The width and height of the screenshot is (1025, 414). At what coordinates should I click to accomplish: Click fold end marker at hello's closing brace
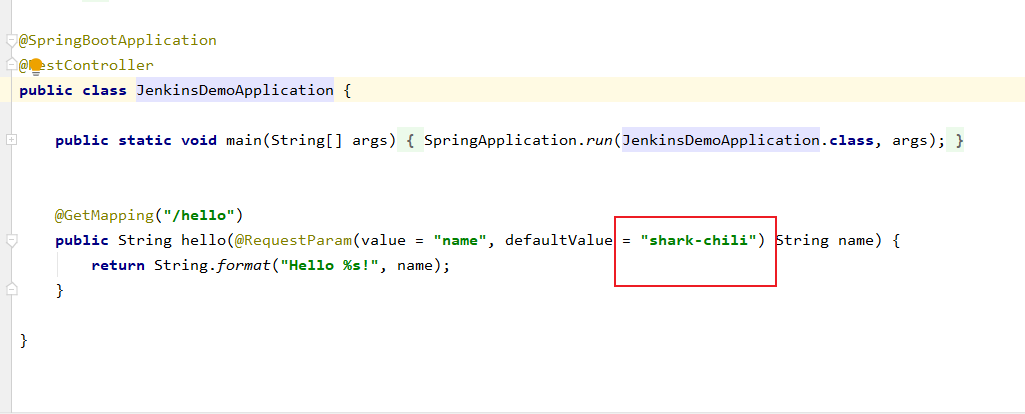pyautogui.click(x=11, y=289)
